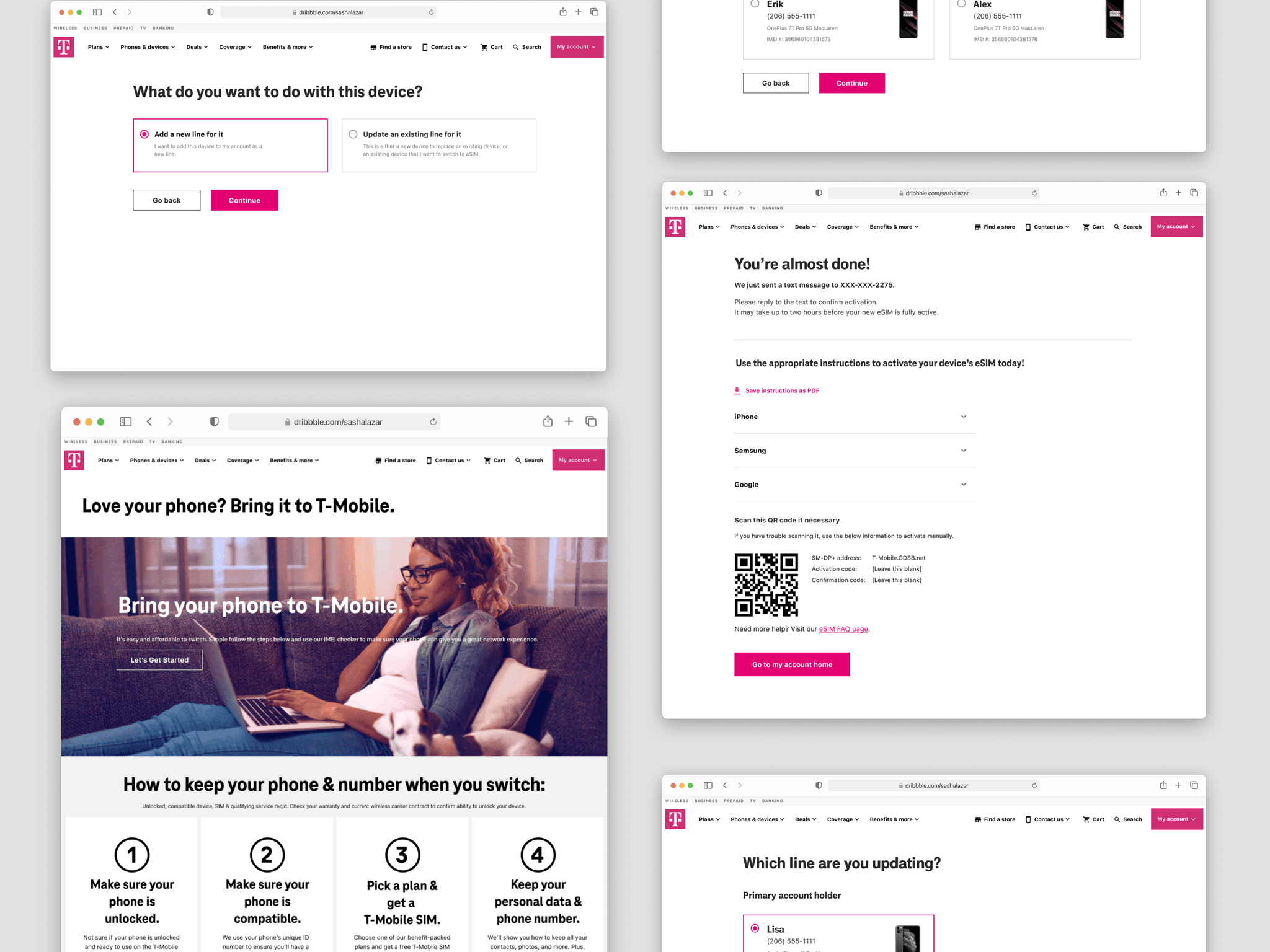
Task: Click the Go to my account home button
Action: click(792, 663)
